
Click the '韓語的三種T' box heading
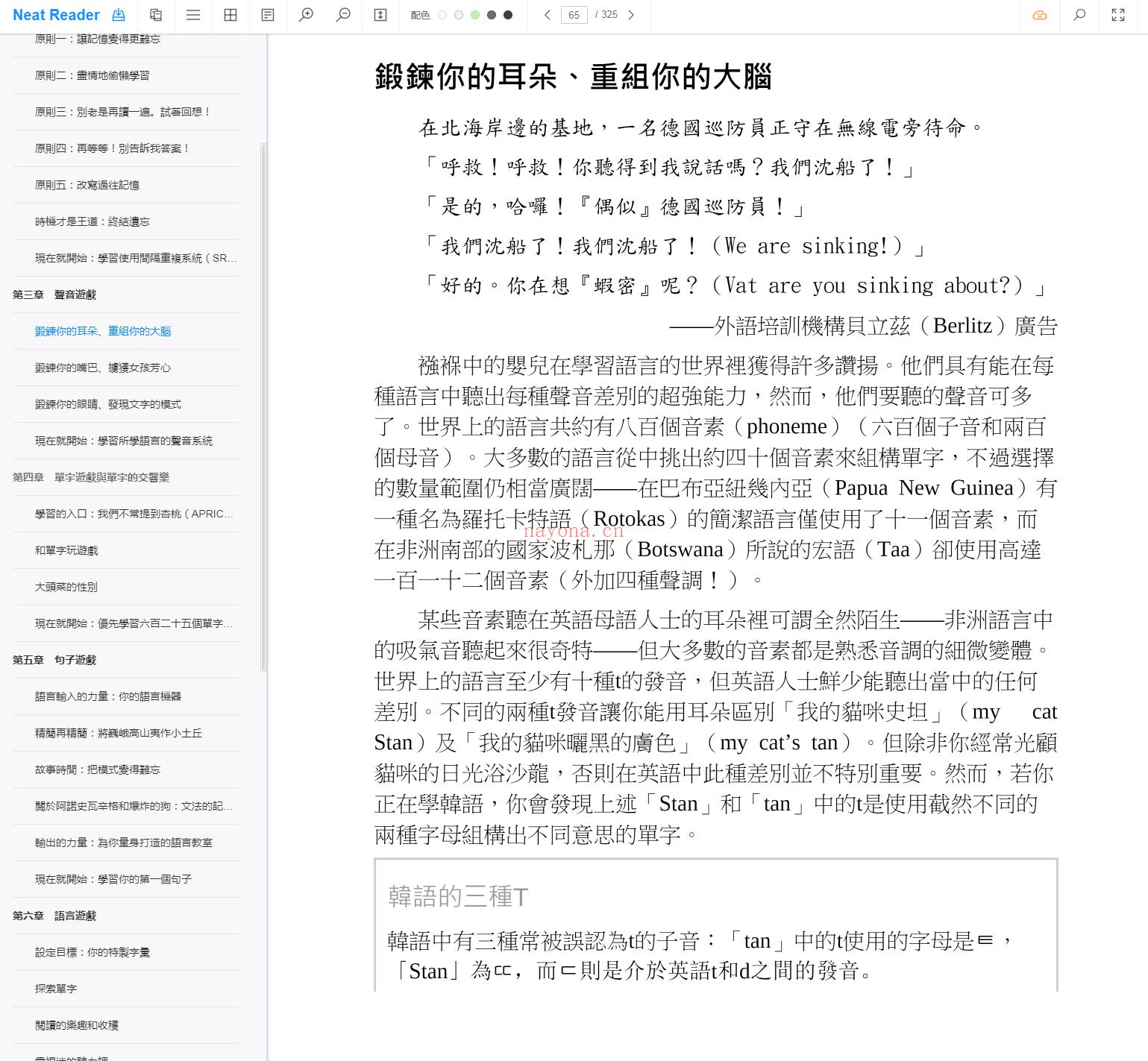458,896
